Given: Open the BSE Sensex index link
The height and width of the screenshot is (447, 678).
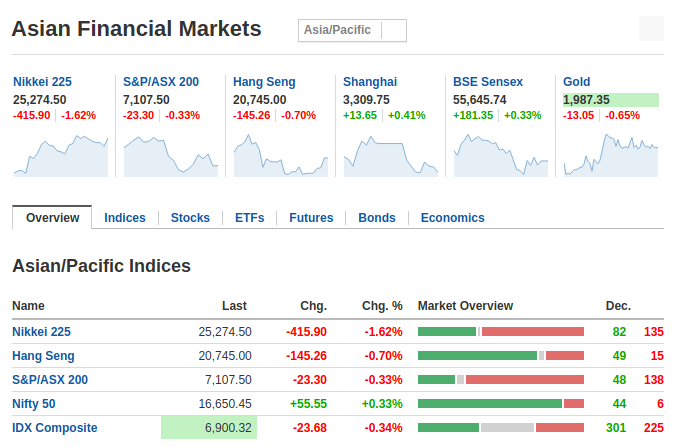Looking at the screenshot, I should coord(488,82).
